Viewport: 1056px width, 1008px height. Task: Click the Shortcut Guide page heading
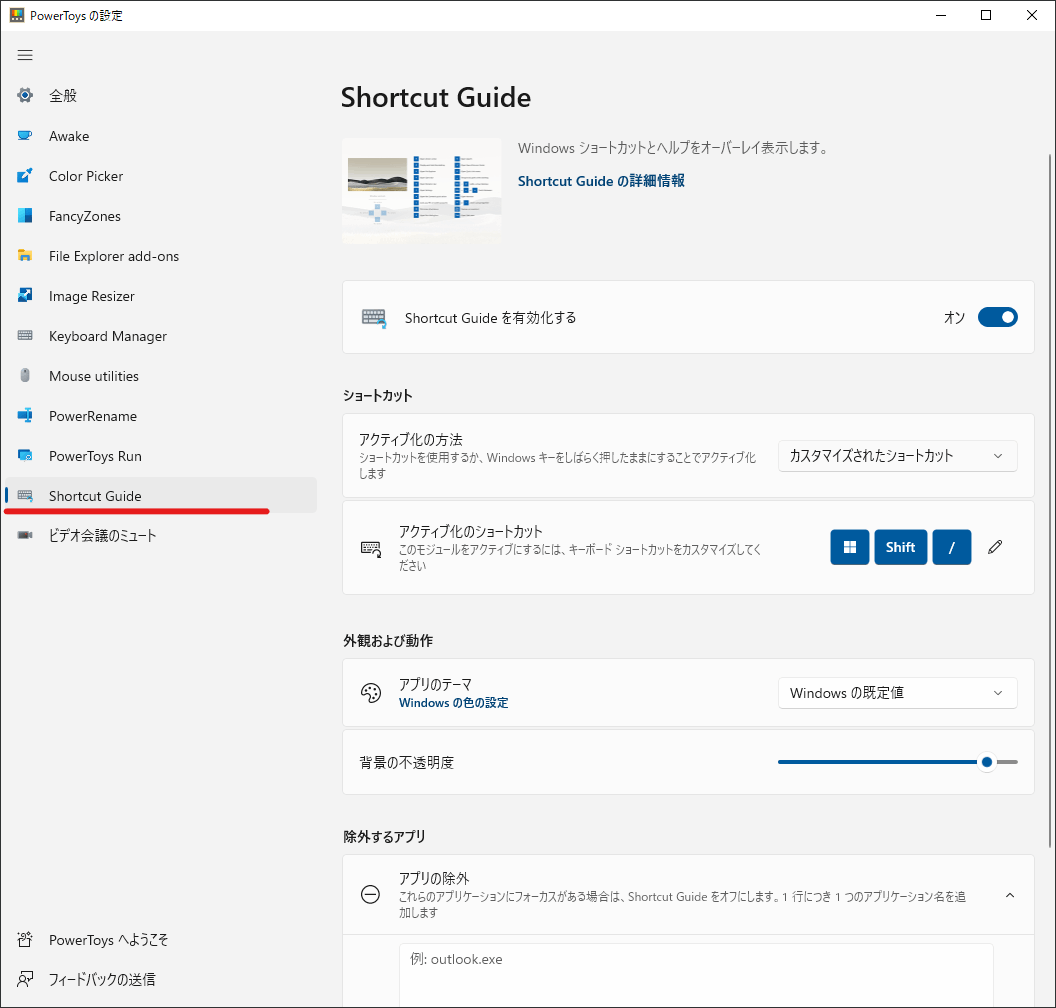tap(436, 97)
